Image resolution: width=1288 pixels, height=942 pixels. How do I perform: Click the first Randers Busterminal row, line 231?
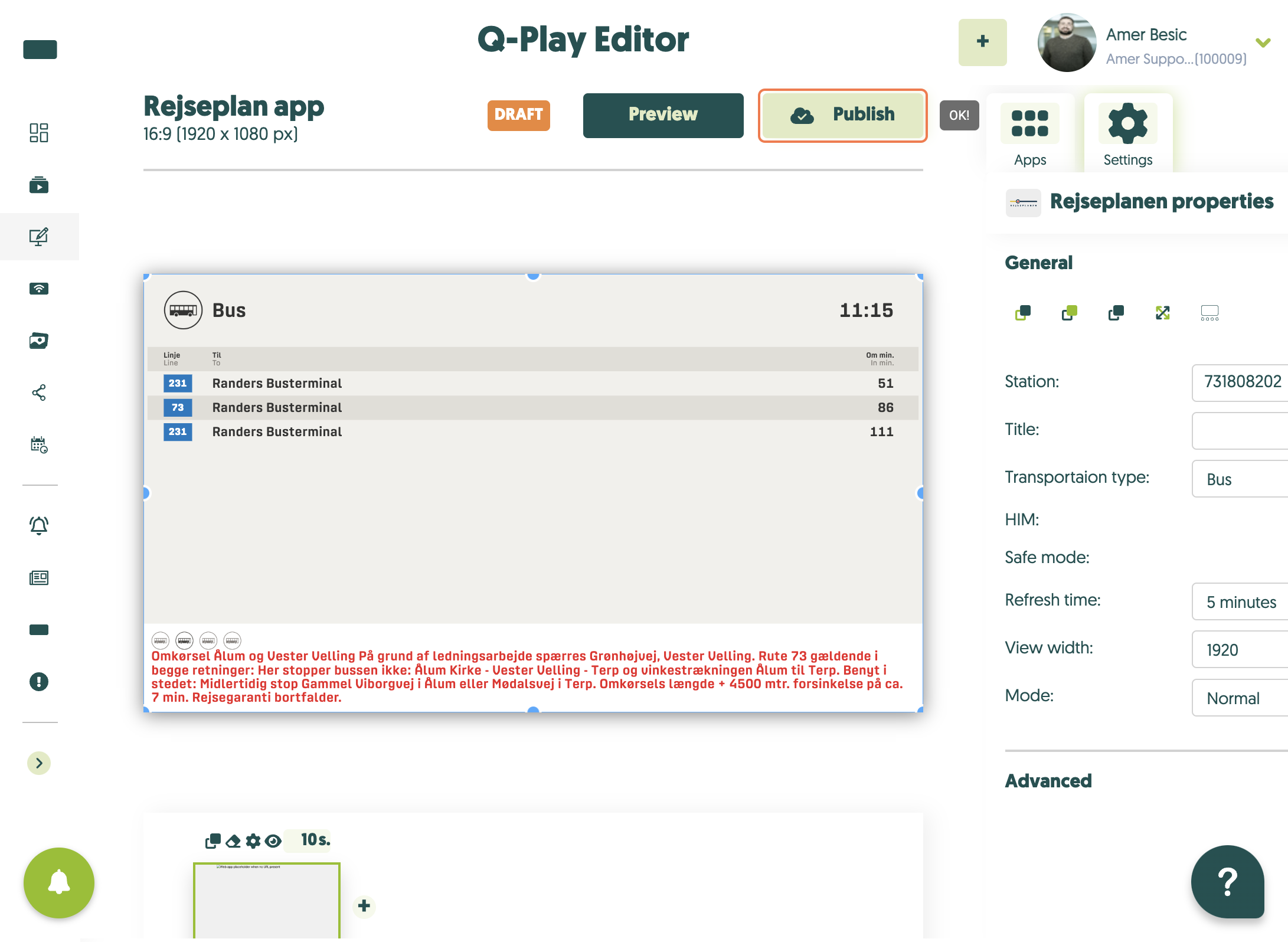click(533, 383)
